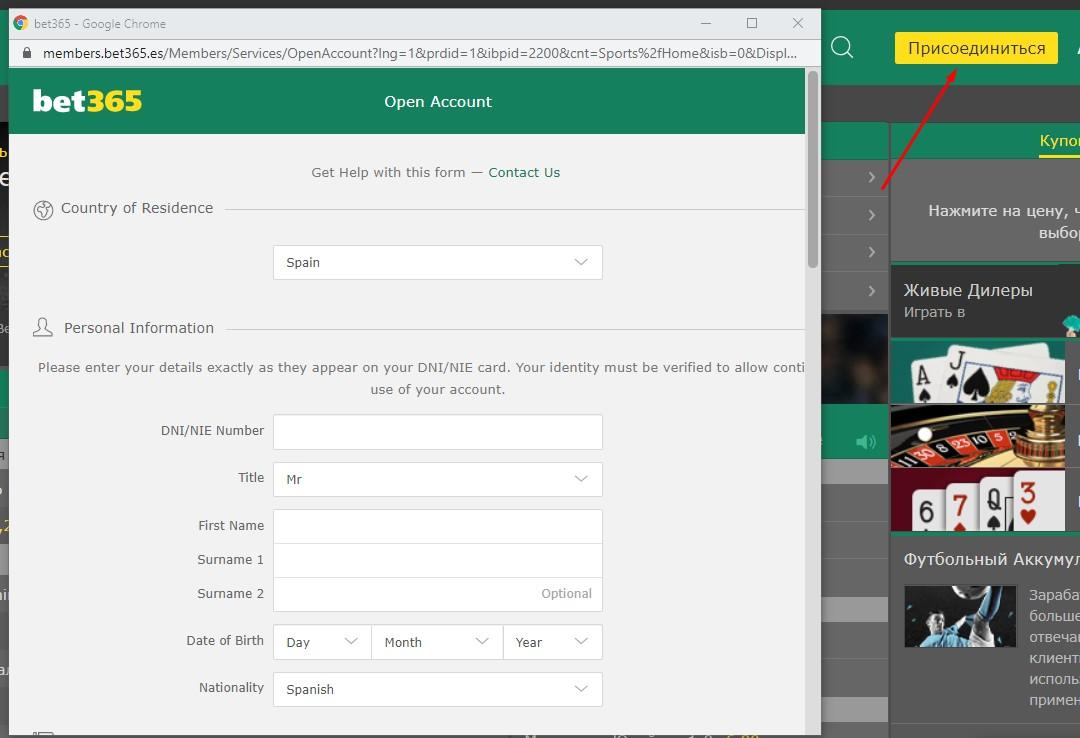Screen dimensions: 1080x738
Task: Click the Open Account header text
Action: 438,102
